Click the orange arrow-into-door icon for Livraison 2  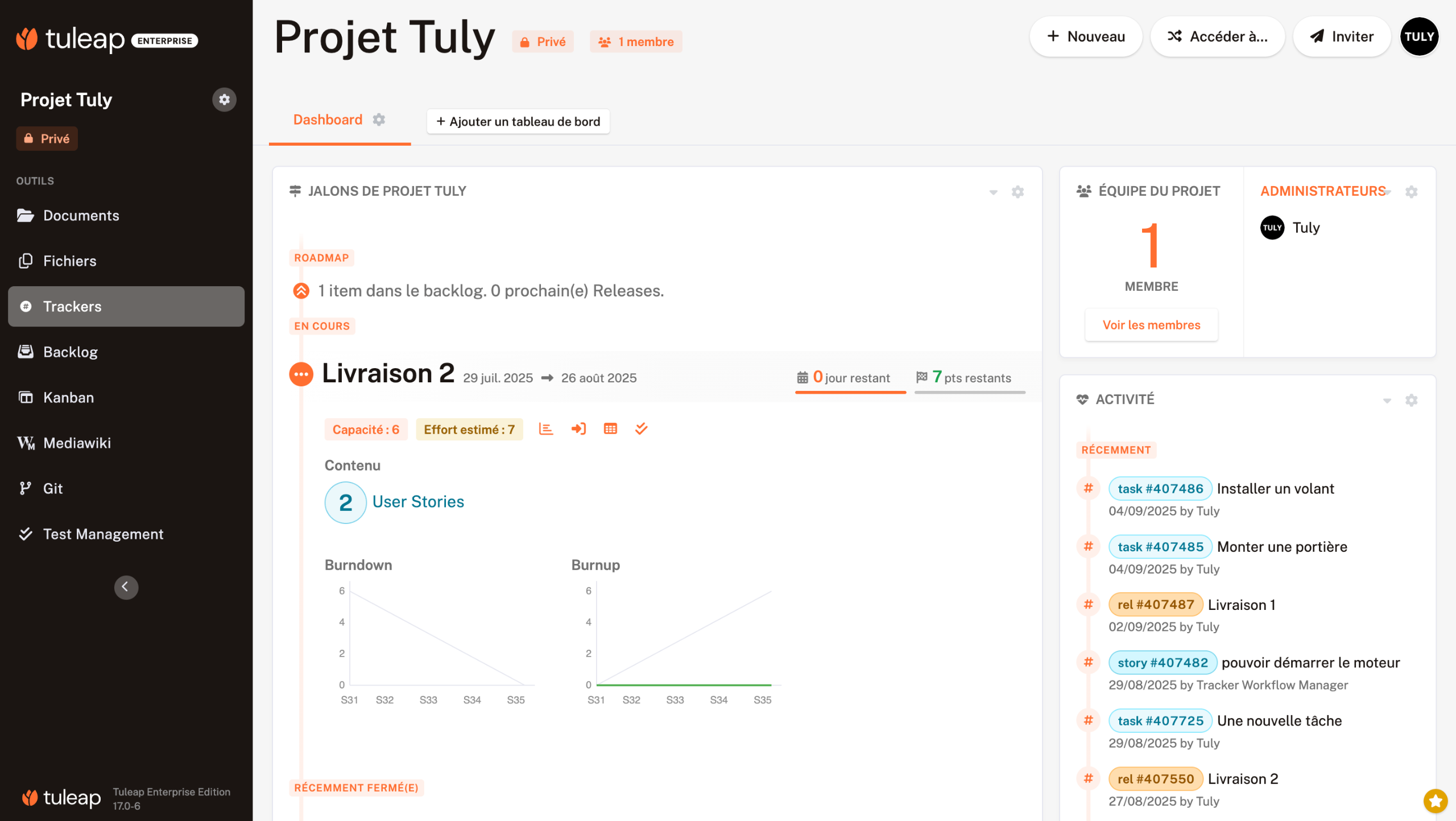tap(578, 429)
